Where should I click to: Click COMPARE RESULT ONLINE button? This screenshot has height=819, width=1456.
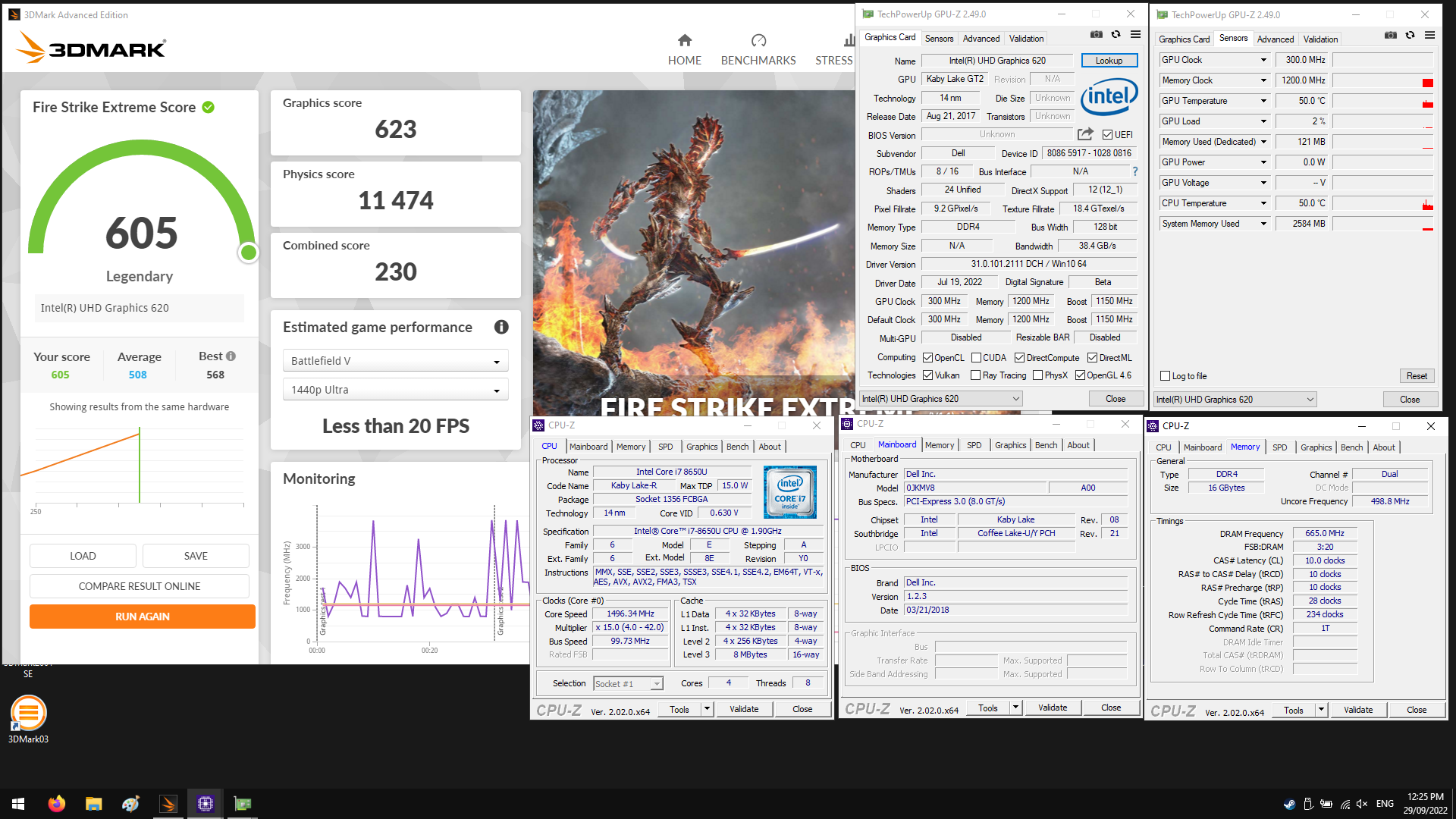140,586
